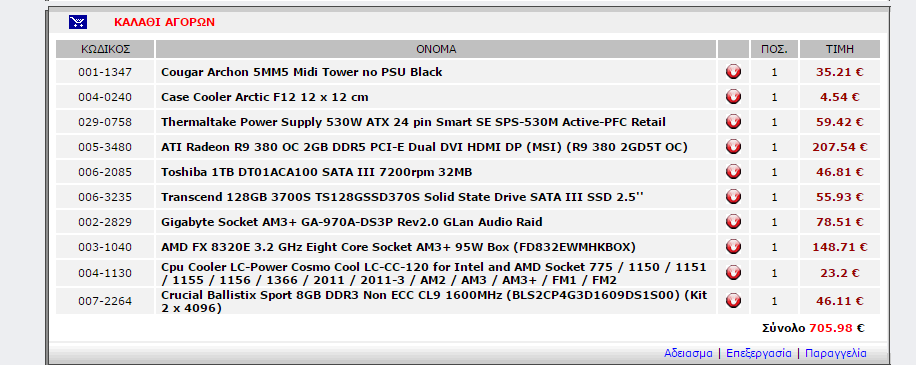The height and width of the screenshot is (365, 916).
Task: Click red arrow icon for LC-Power Cpu Cooler
Action: 733,273
